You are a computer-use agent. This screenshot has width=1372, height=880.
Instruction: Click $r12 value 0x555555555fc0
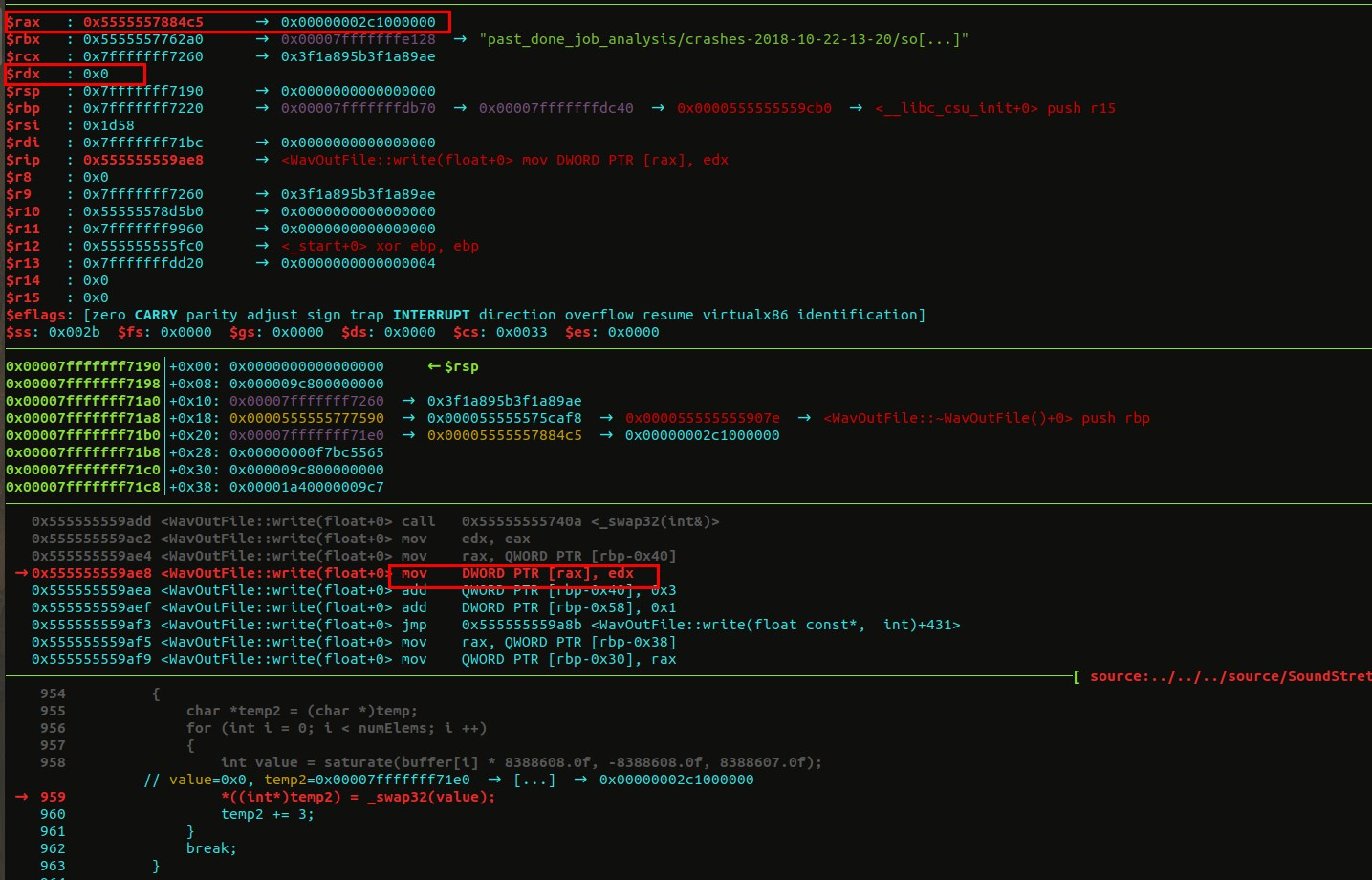coord(143,246)
